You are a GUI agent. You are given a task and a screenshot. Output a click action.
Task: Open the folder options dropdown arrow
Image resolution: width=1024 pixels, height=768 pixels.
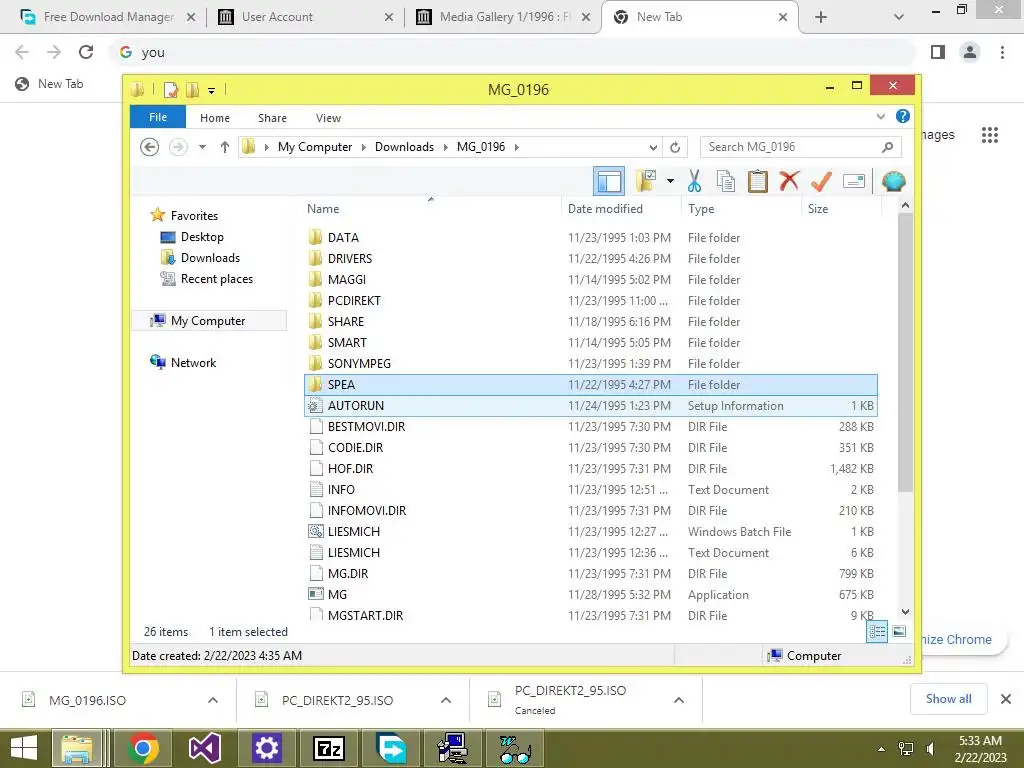[x=670, y=181]
